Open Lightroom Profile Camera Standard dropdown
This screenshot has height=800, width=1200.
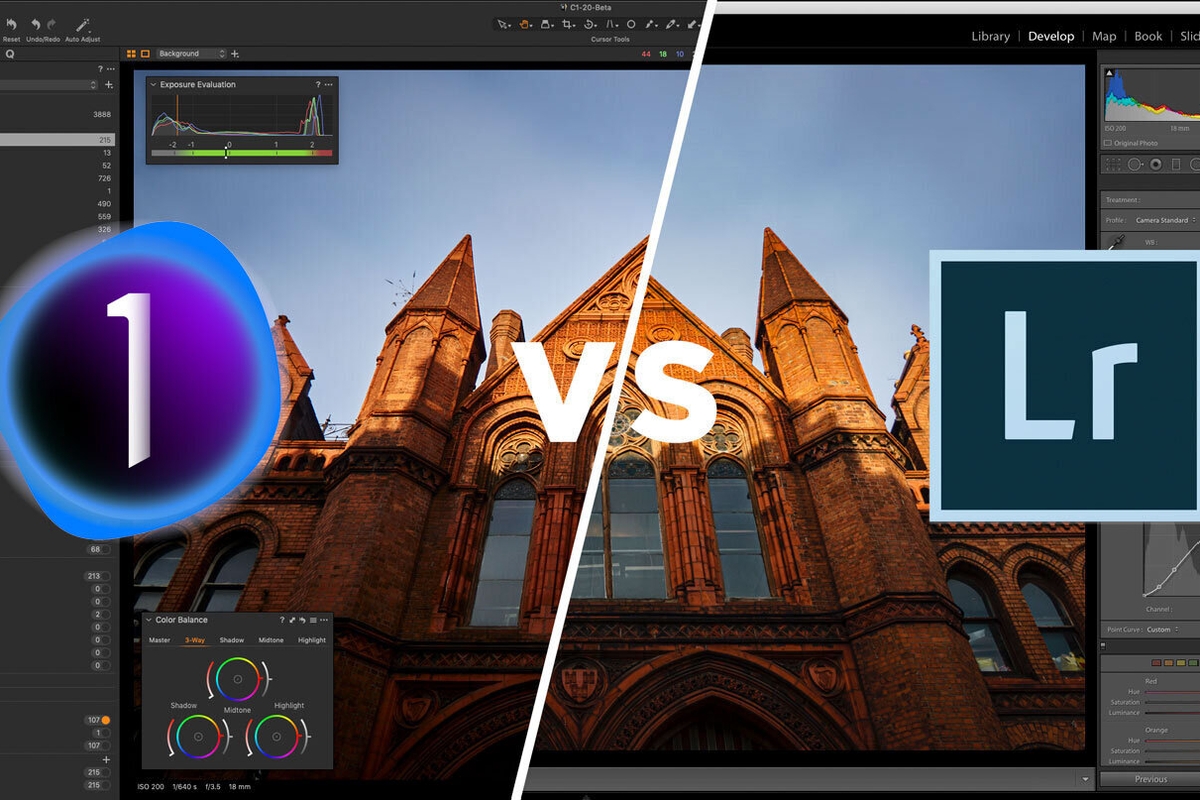tap(1165, 220)
